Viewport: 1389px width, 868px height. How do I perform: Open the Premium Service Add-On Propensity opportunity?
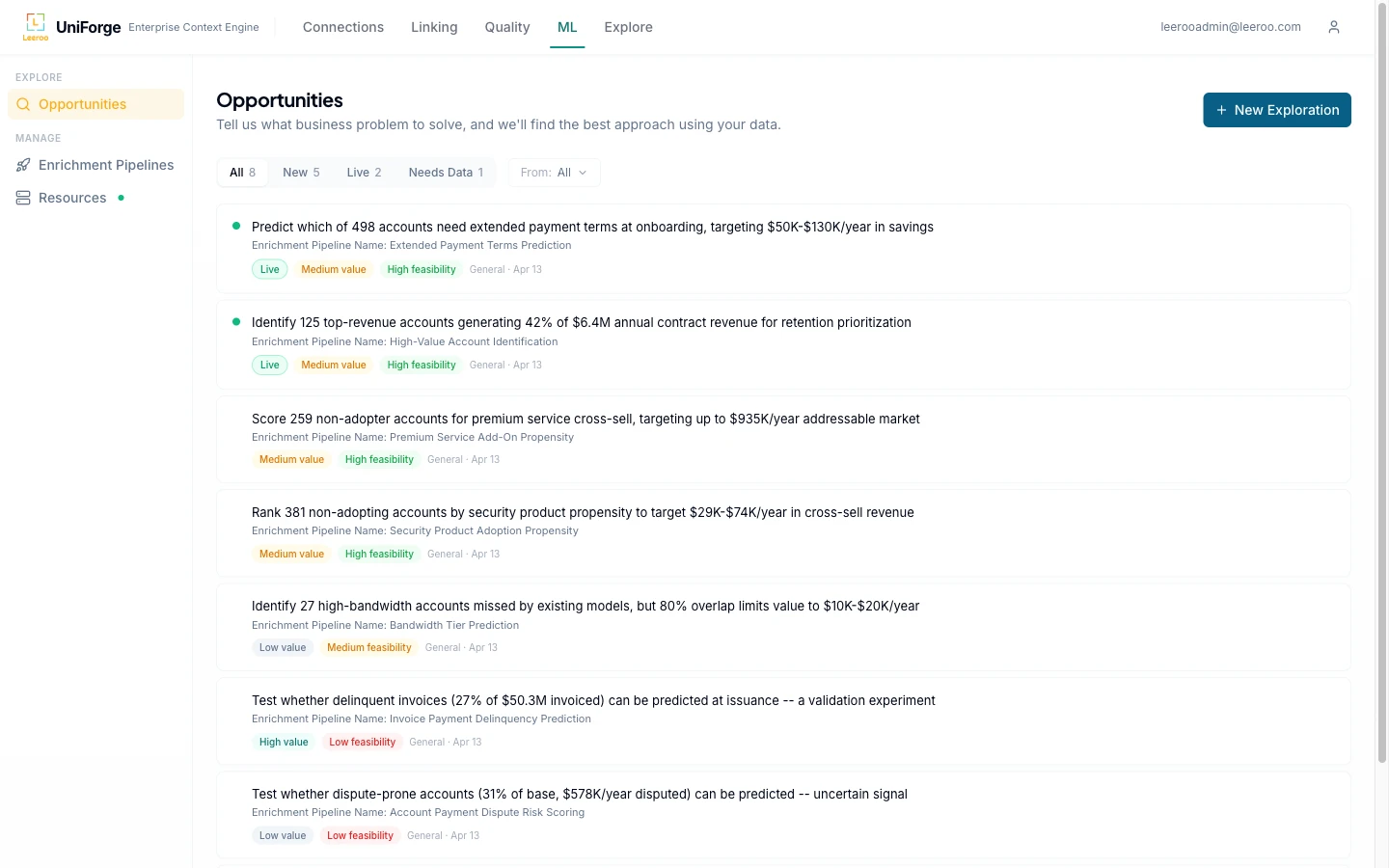pos(586,419)
